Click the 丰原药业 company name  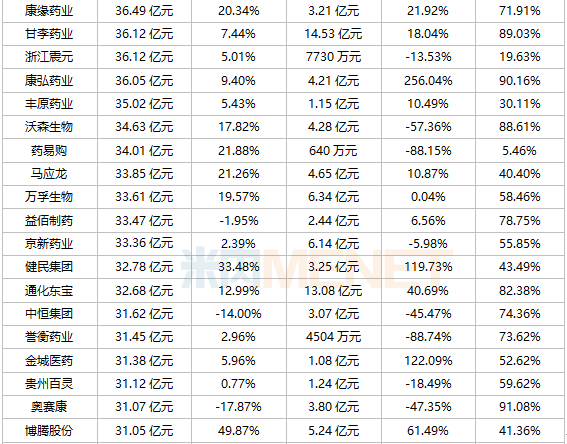[x=49, y=104]
